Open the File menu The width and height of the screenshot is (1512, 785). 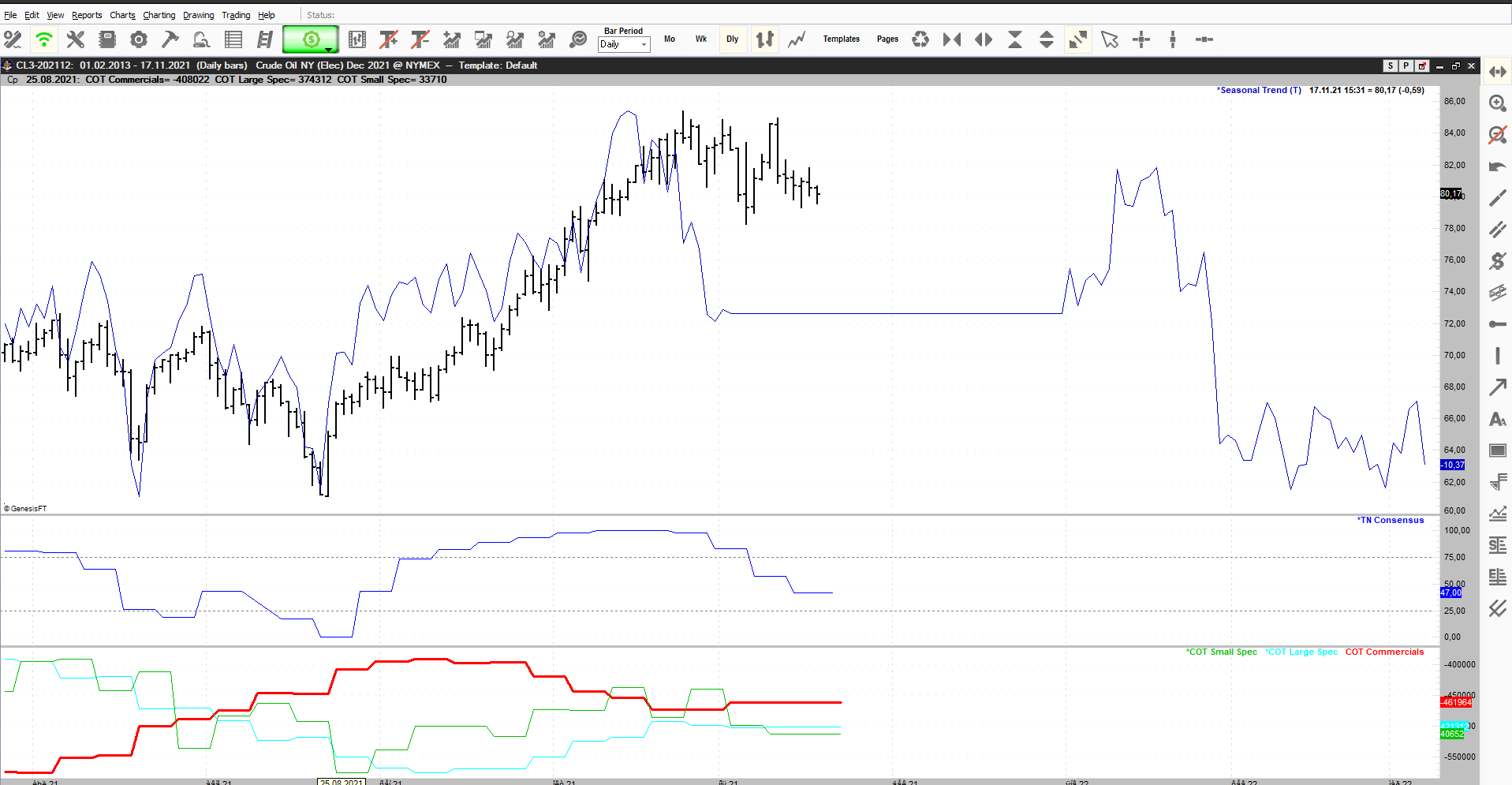click(10, 15)
